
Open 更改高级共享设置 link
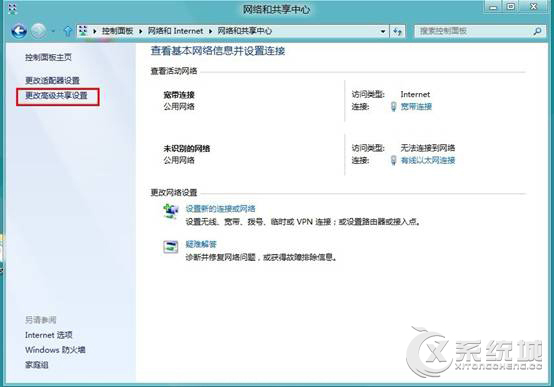click(56, 95)
